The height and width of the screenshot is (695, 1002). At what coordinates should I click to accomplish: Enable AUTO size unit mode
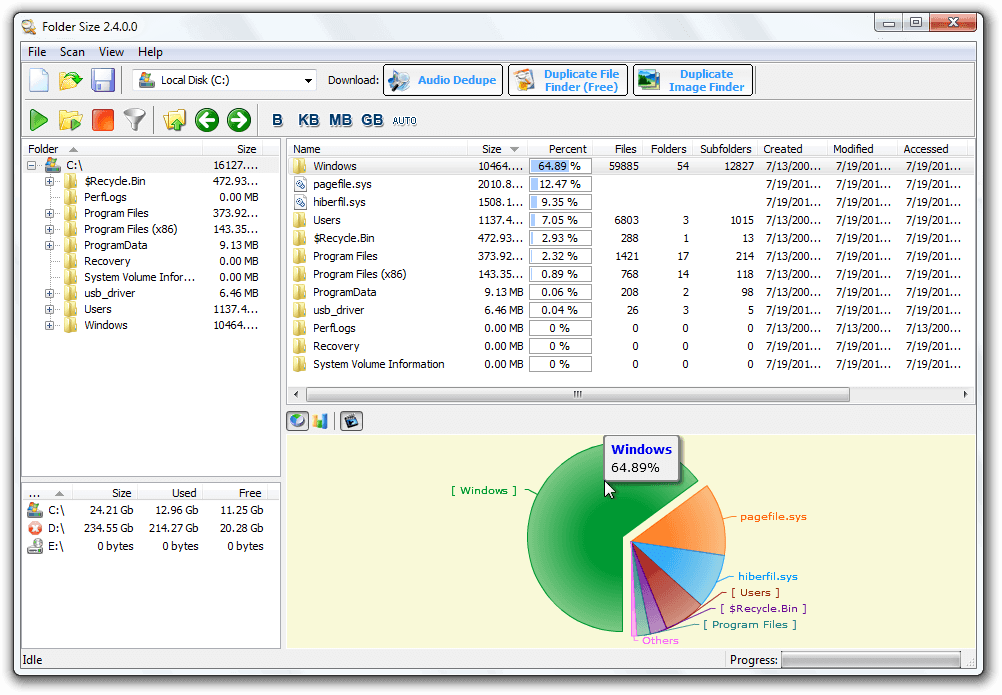tap(404, 120)
